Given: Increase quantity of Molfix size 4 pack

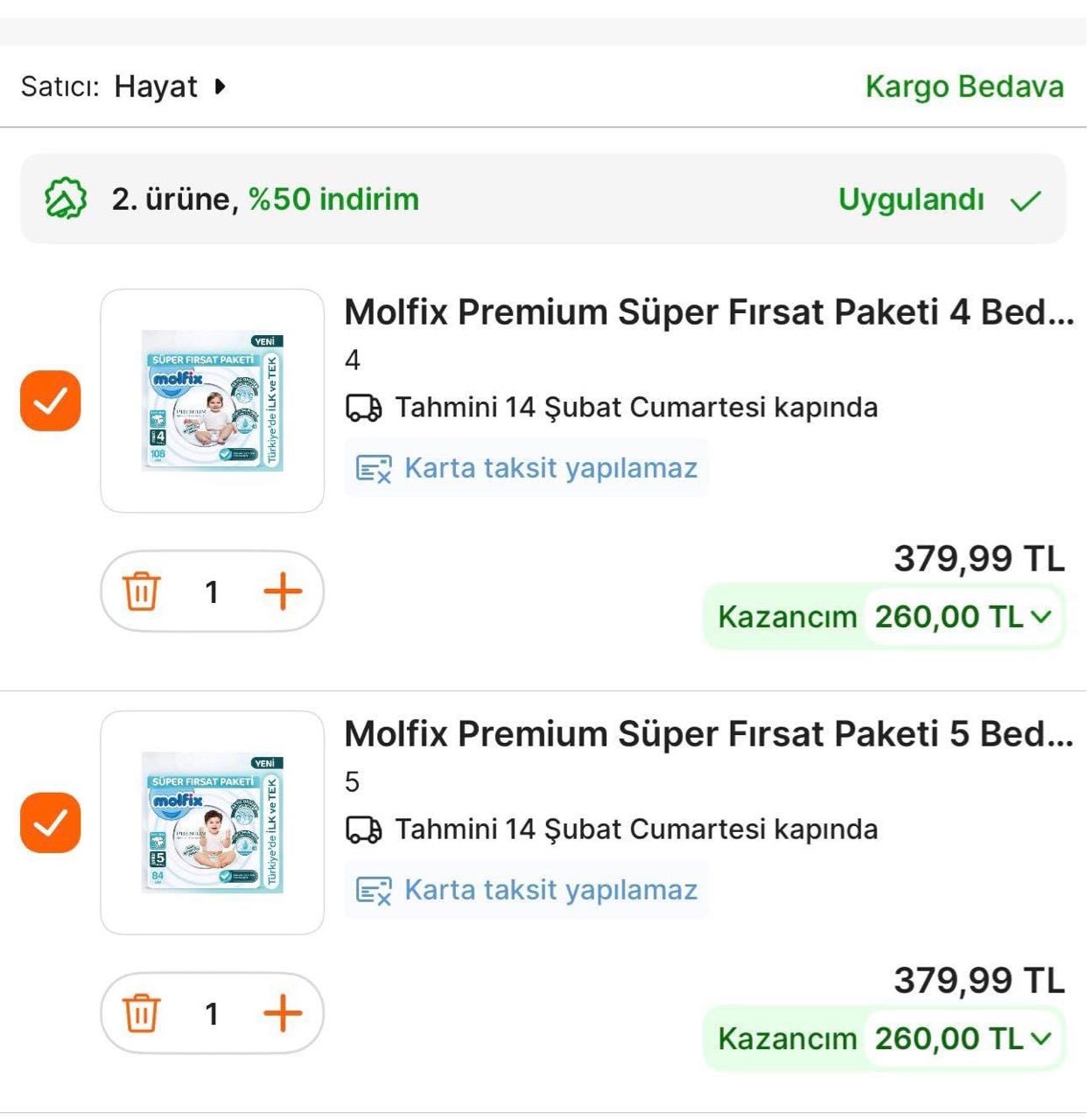Looking at the screenshot, I should coord(283,591).
